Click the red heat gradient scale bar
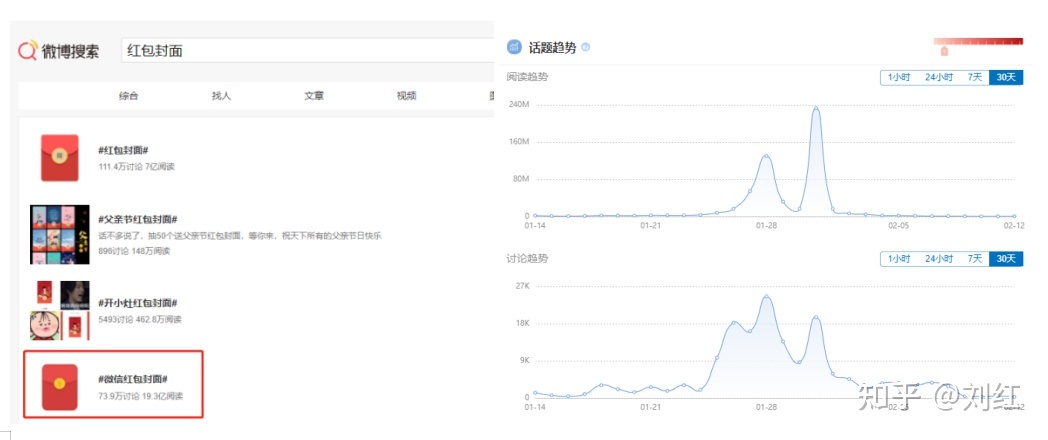 (x=978, y=41)
